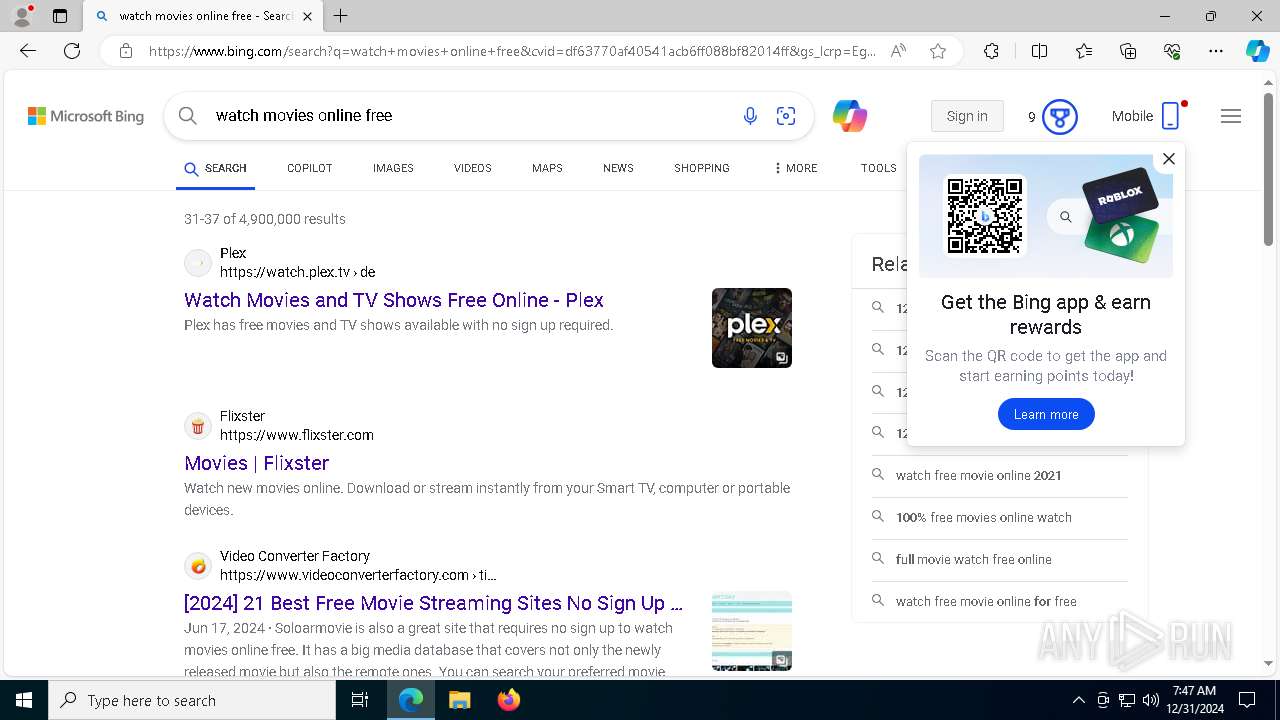Open the Copilot sidebar icon
The height and width of the screenshot is (720, 1280).
coord(1257,51)
